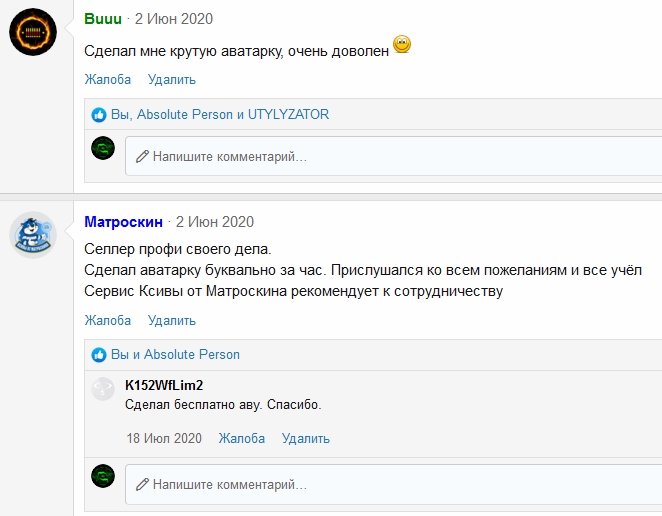Click your green avatar beside bottom comment field
This screenshot has height=516, width=662.
(103, 476)
